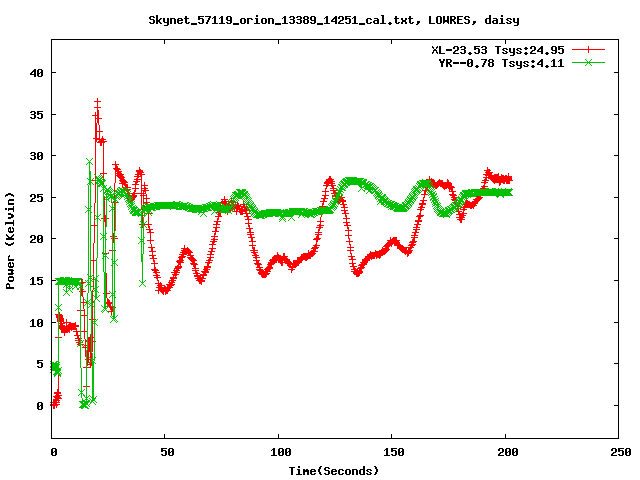The image size is (640, 480).
Task: Click the y-axis tick label 10
Action: click(36, 323)
